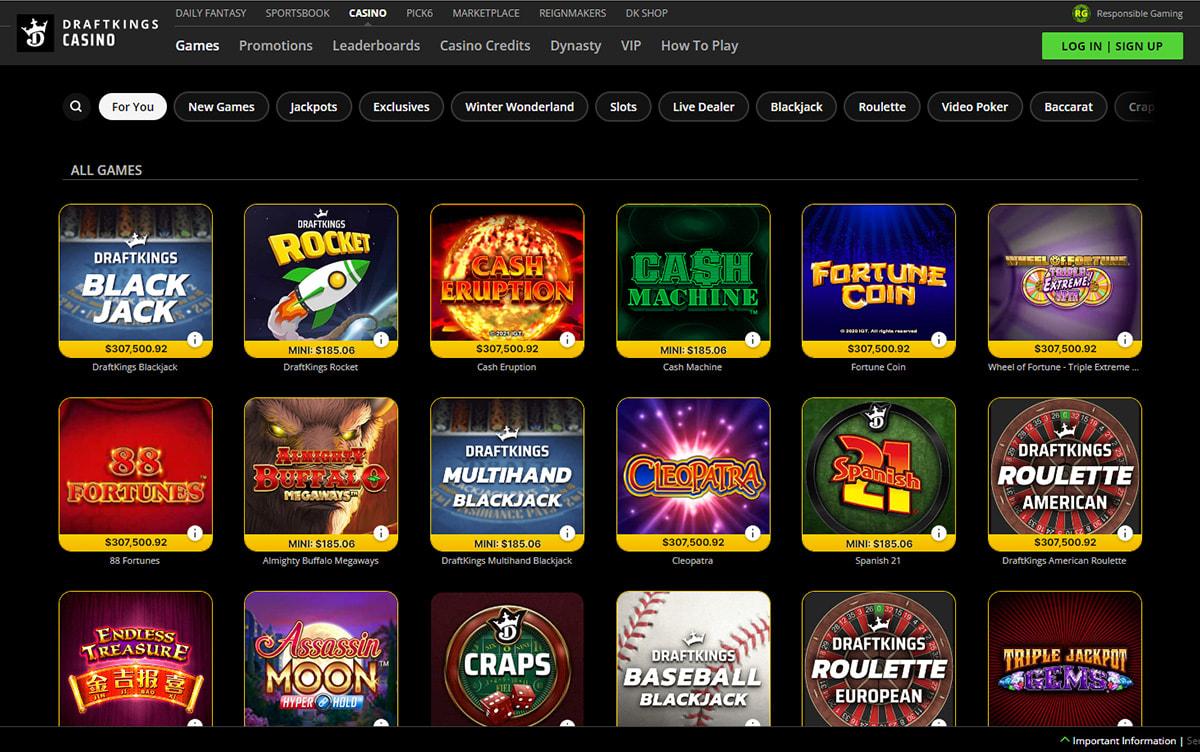Show info for Almighty Buffalo Megaways

[381, 533]
